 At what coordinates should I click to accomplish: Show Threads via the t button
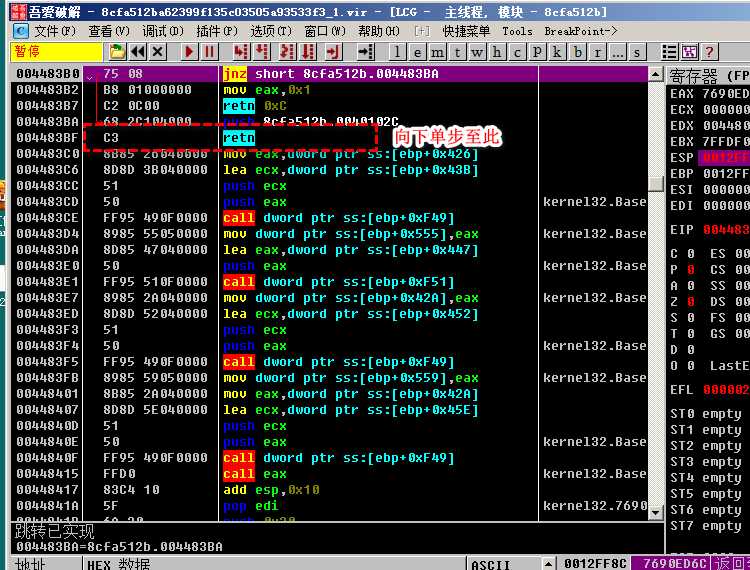point(457,52)
